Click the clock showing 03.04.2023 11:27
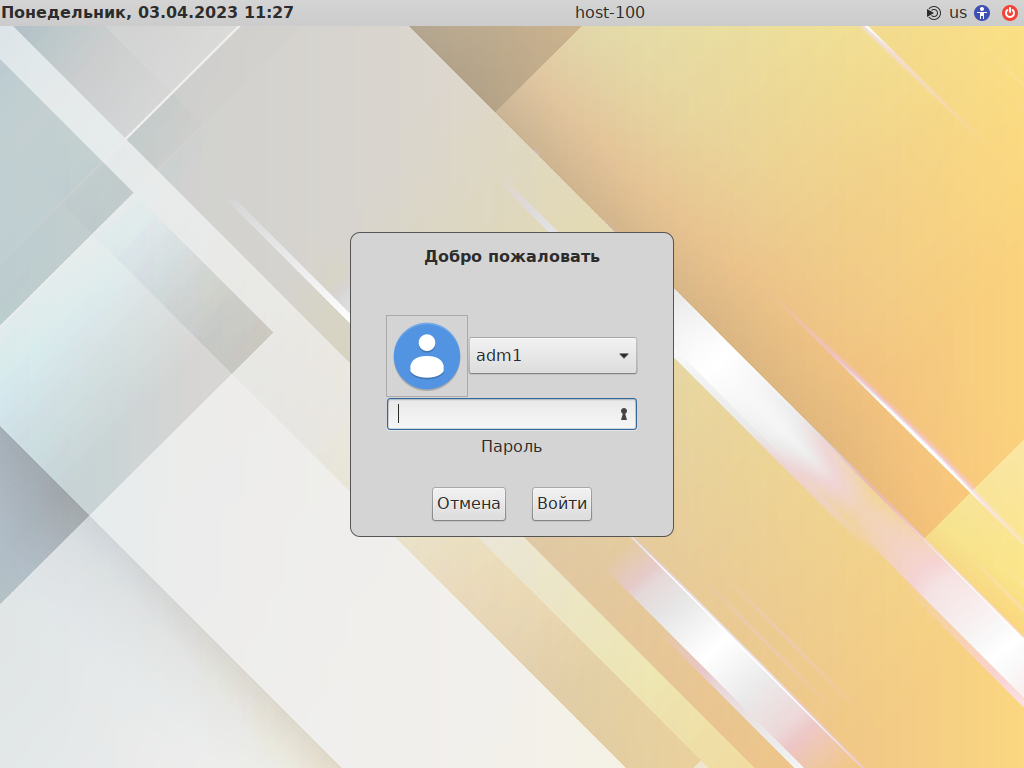This screenshot has width=1024, height=768. [146, 13]
